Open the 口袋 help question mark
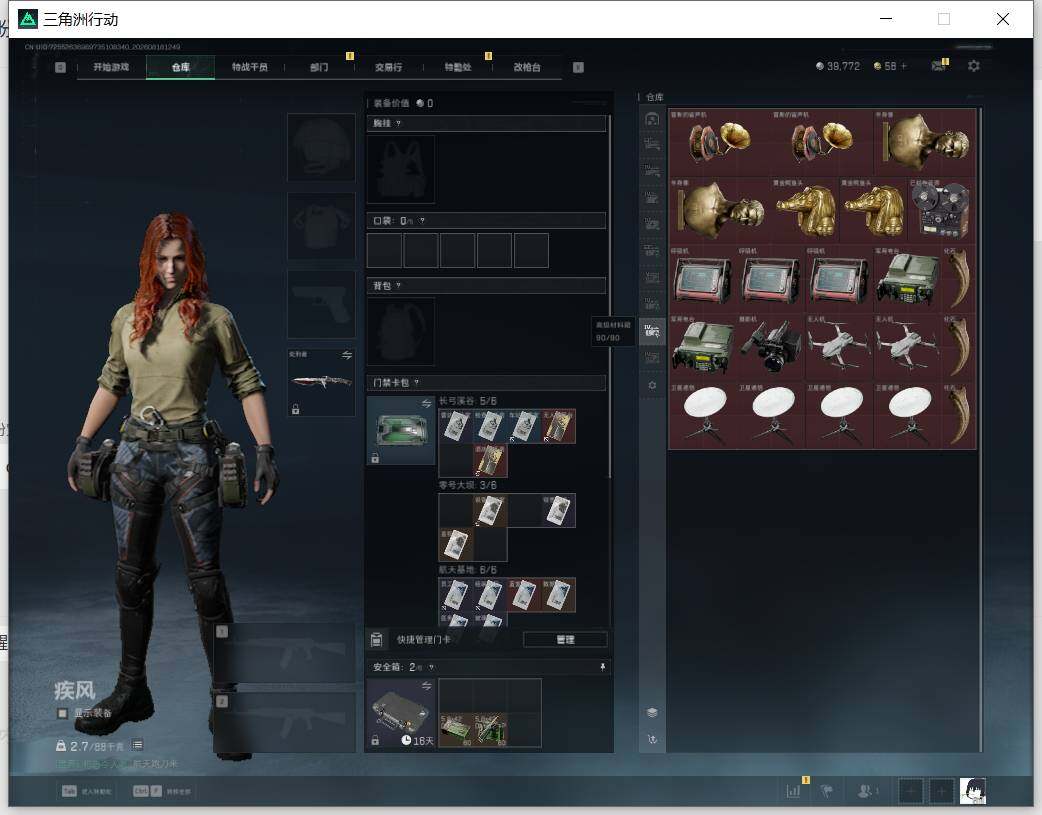Image resolution: width=1042 pixels, height=815 pixels. click(x=422, y=221)
